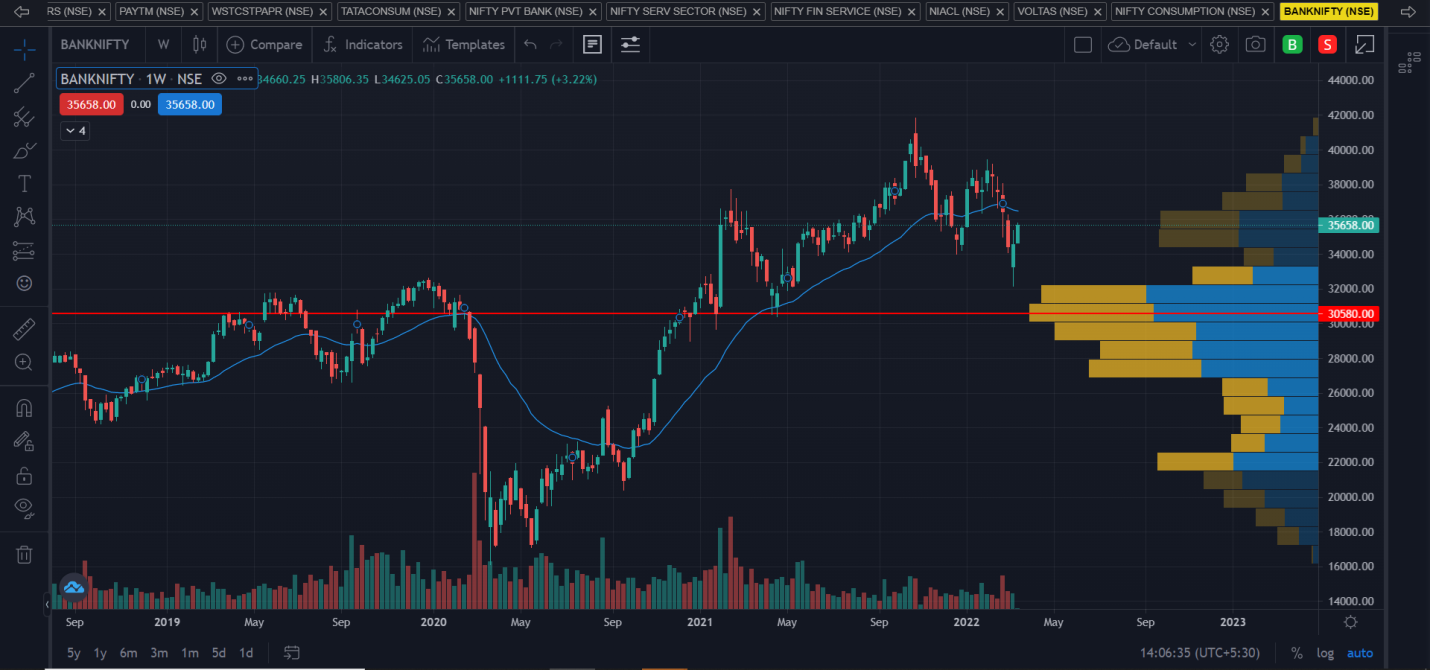This screenshot has width=1430, height=670.
Task: Open the emoji icons tool
Action: [25, 283]
